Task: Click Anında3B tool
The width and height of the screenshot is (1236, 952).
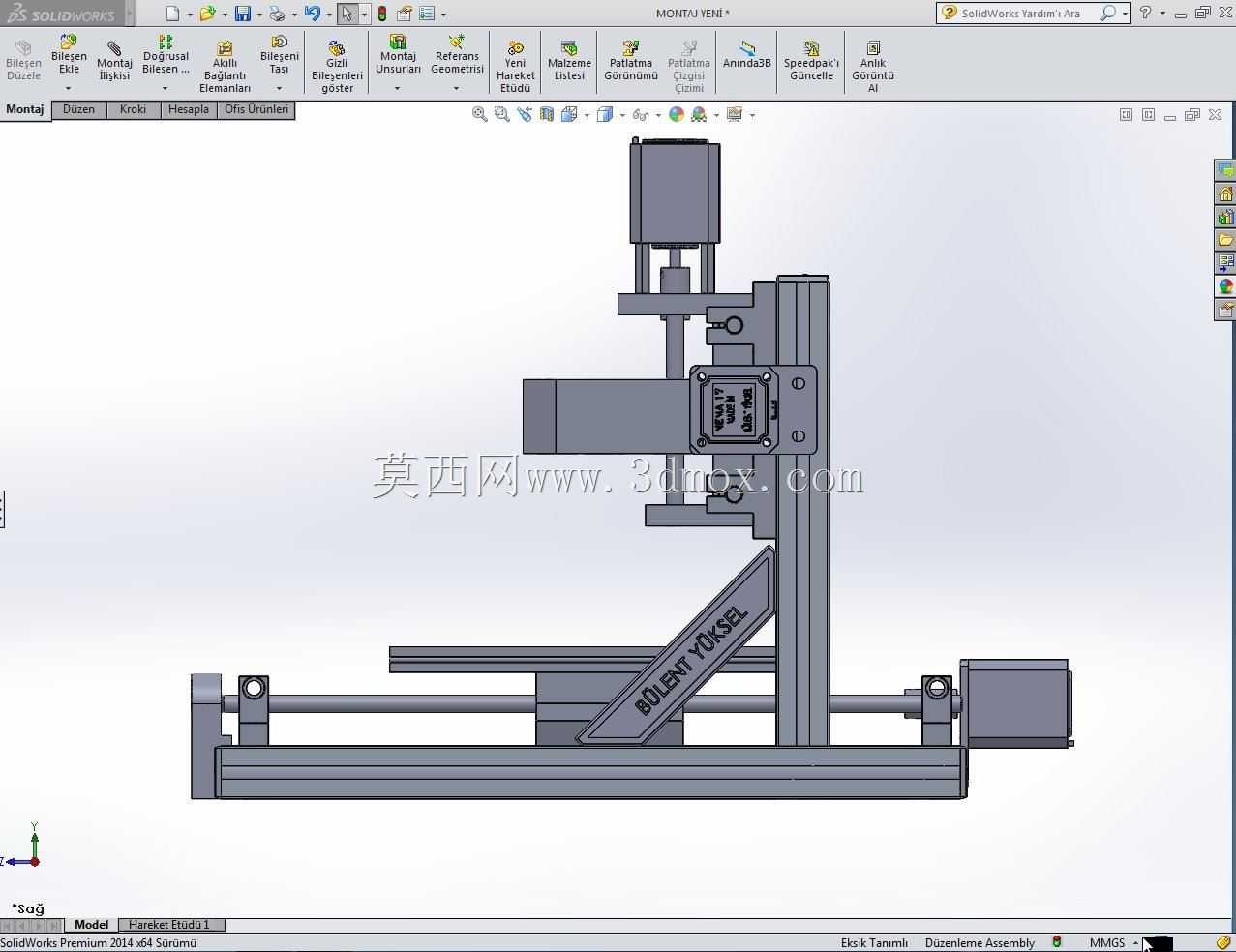Action: (746, 56)
